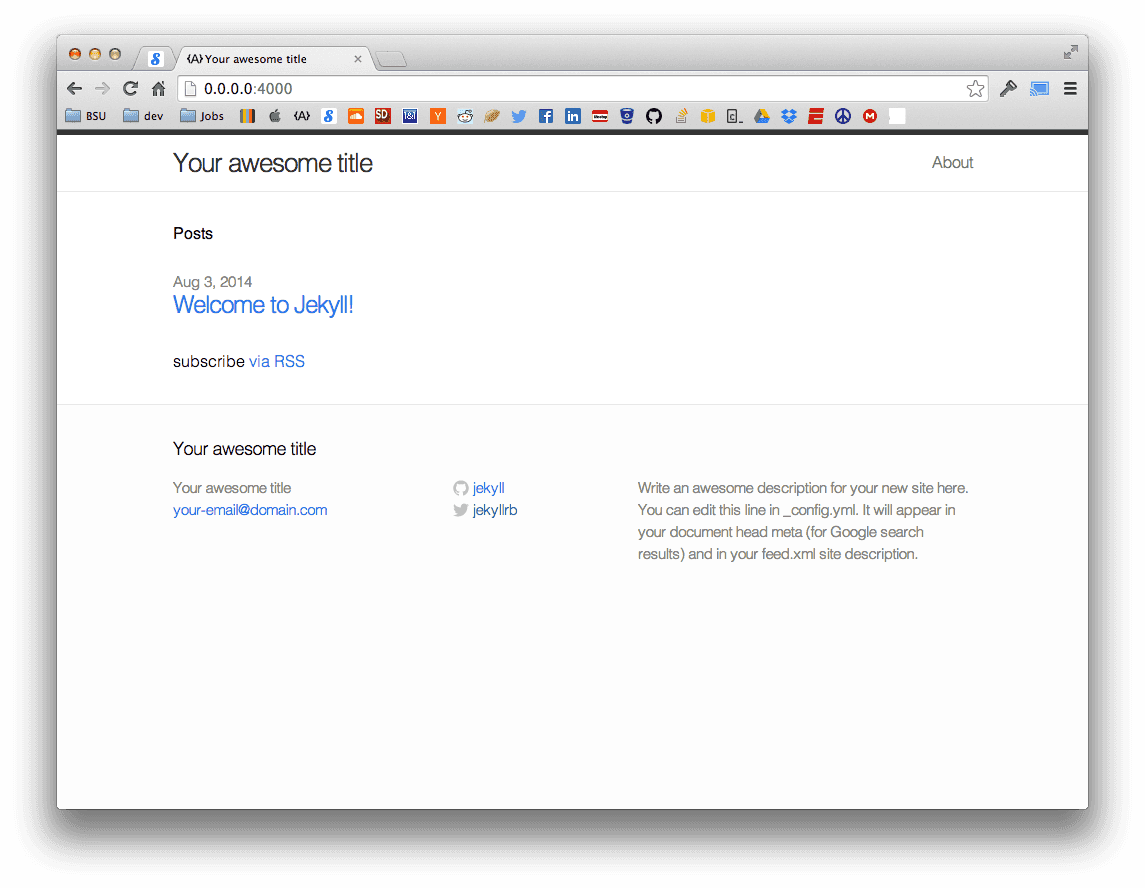
Task: Open the Google Drive bookmark icon
Action: pos(762,116)
